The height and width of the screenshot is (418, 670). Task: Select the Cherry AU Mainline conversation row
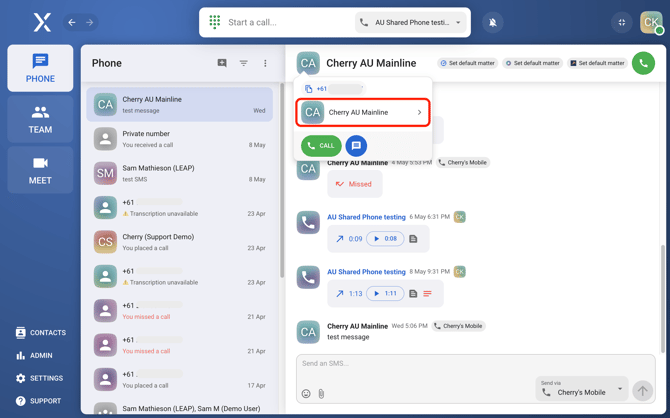[179, 105]
